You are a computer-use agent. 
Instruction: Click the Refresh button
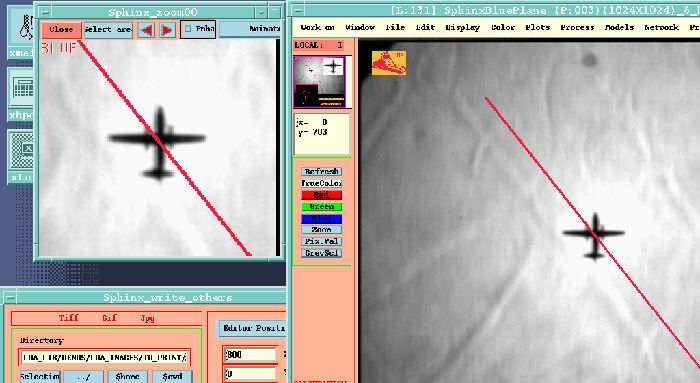coord(321,171)
